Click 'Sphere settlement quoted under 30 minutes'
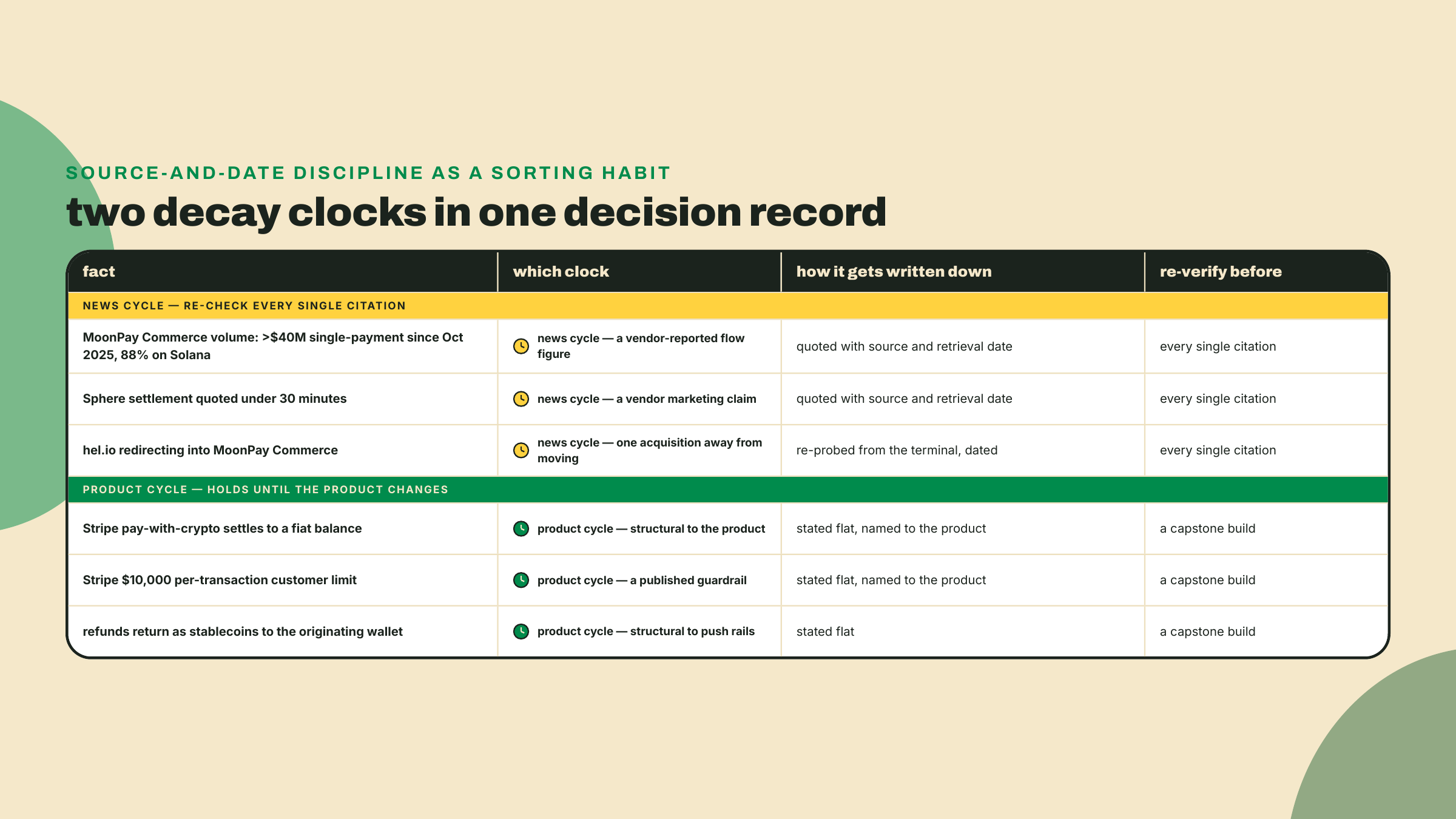This screenshot has height=819, width=1456. (x=215, y=399)
